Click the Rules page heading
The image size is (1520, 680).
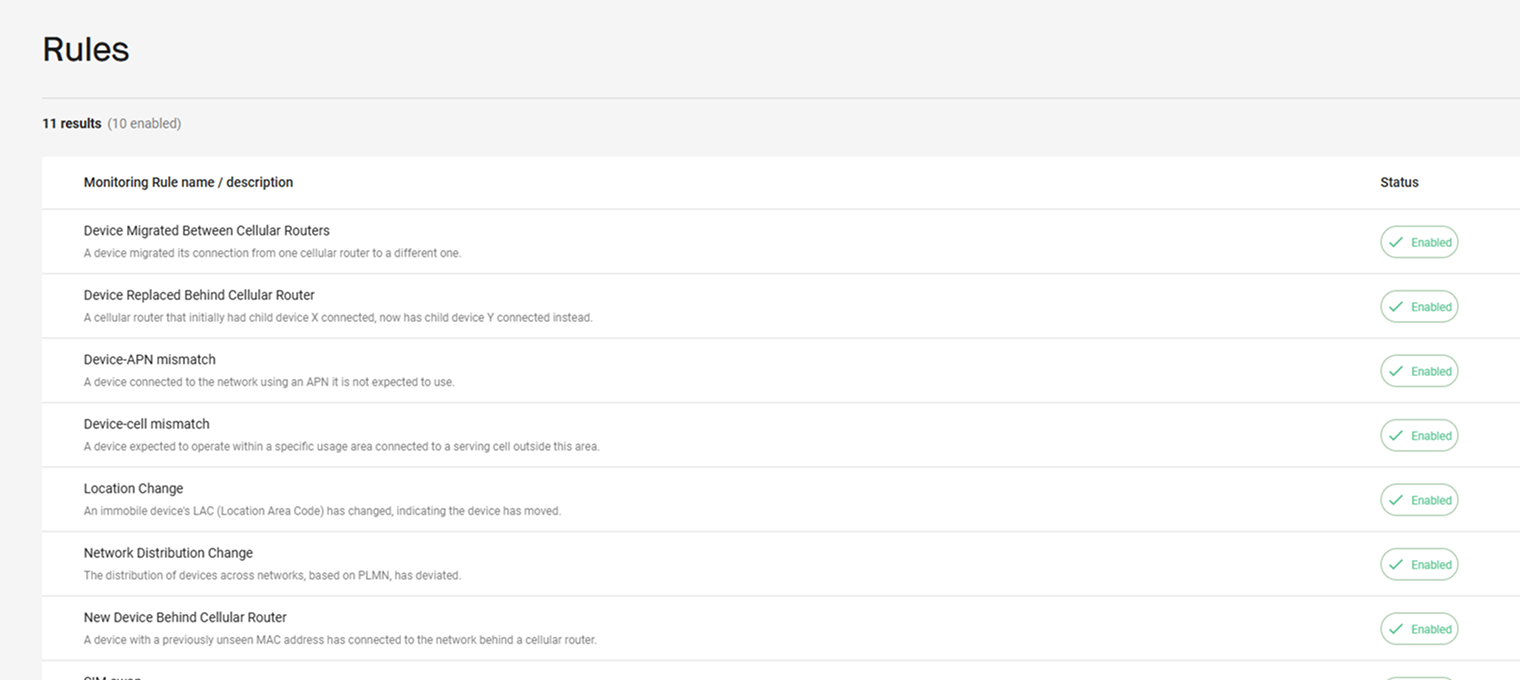(86, 49)
